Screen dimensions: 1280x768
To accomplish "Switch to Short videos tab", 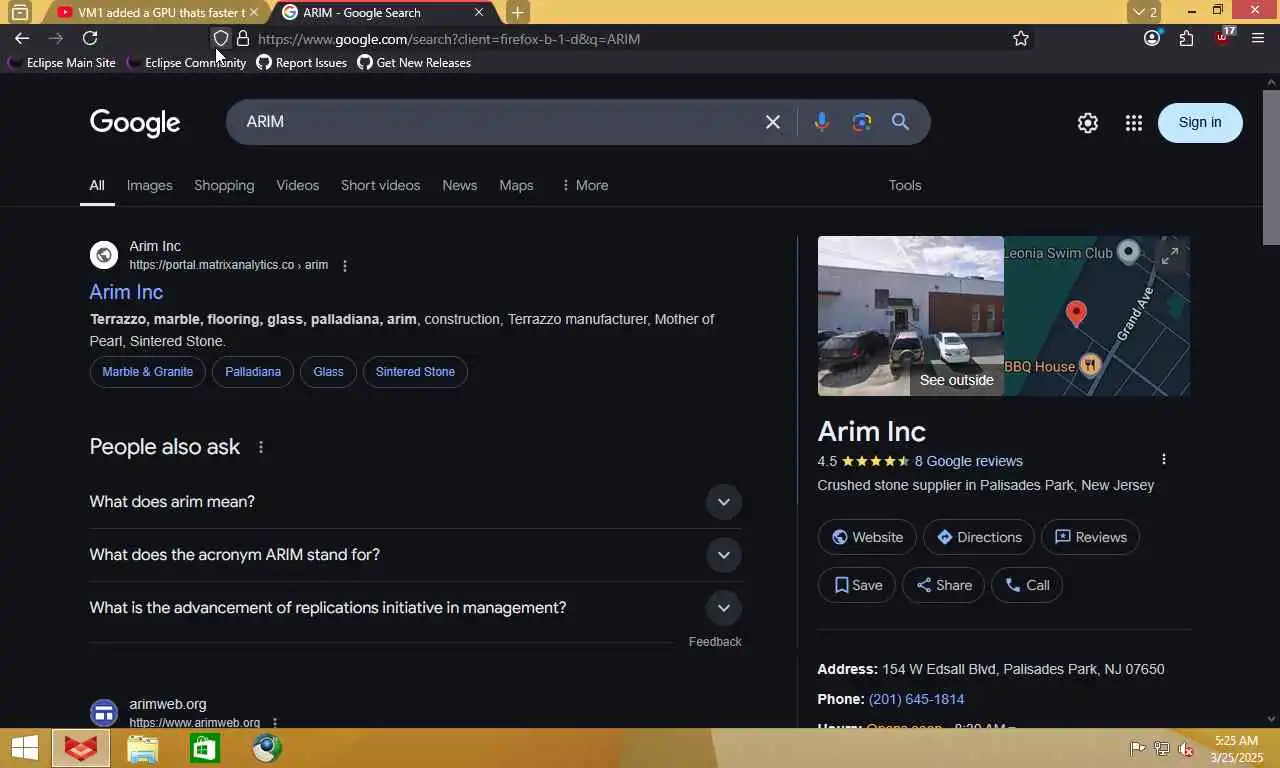I will pyautogui.click(x=380, y=185).
